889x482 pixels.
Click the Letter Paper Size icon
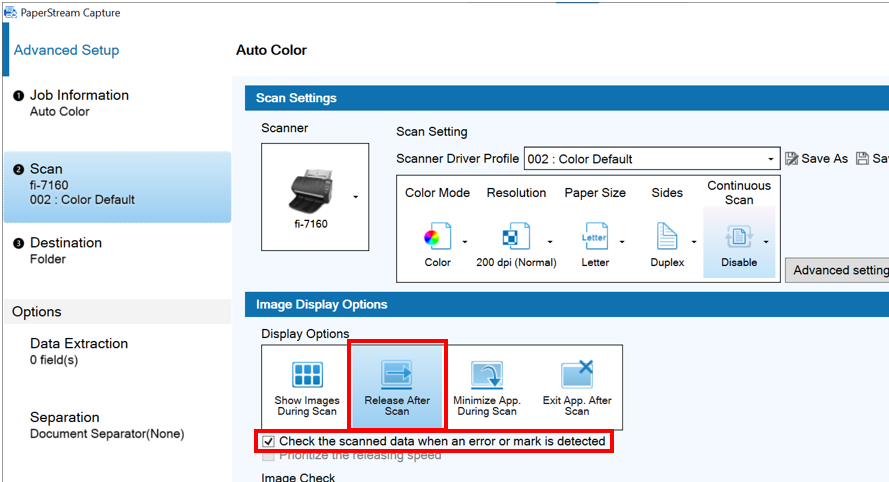(595, 236)
